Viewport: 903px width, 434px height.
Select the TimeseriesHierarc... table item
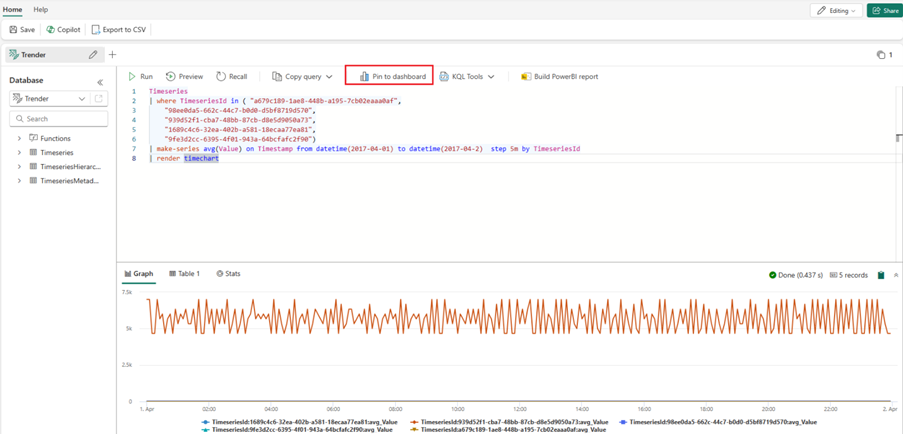coord(64,166)
